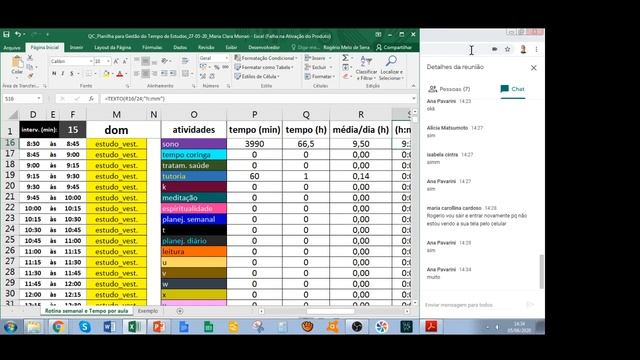Screen dimensions: 640x360
Task: Select the Exemplo sheet tab
Action: 148,311
